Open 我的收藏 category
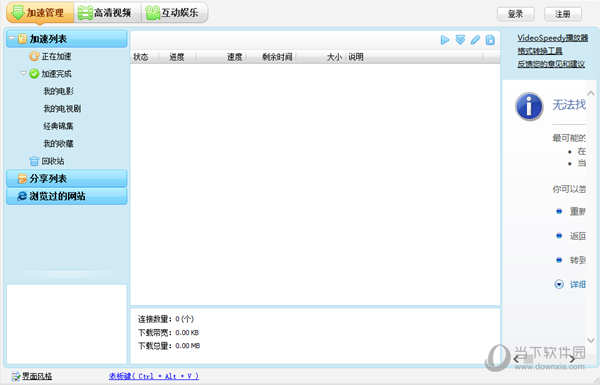The width and height of the screenshot is (600, 385). [x=58, y=144]
